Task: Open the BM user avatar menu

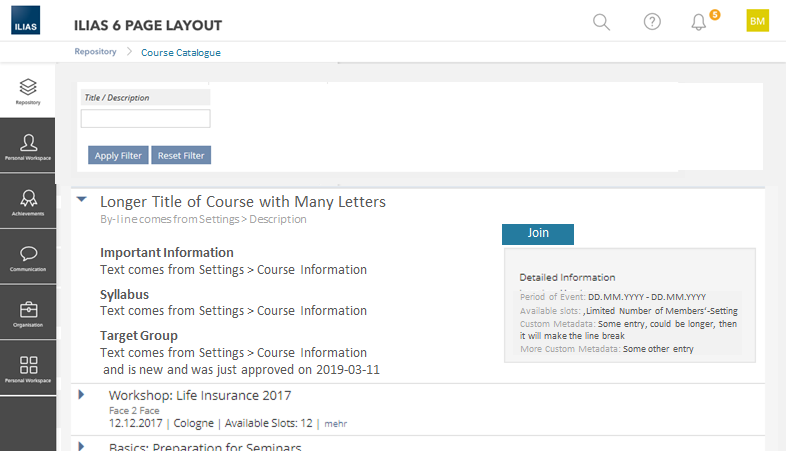Action: [757, 22]
